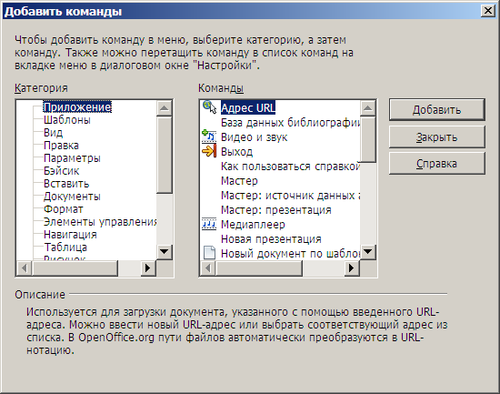This screenshot has height=394, width=500.
Task: Click the Видео и звук icon
Action: pyautogui.click(x=209, y=137)
